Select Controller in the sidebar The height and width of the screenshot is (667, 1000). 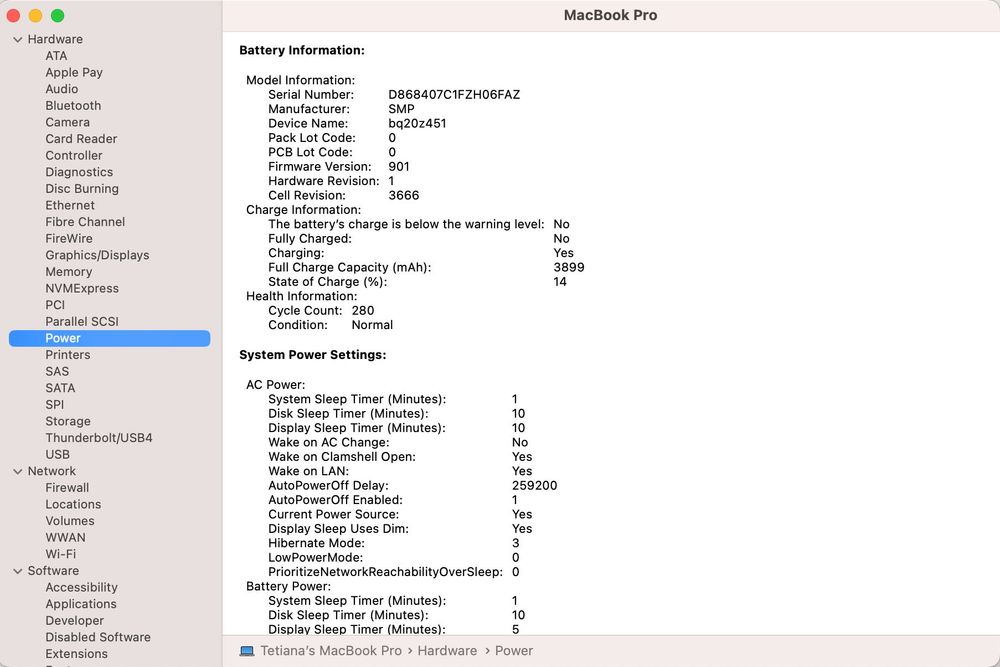(x=74, y=156)
